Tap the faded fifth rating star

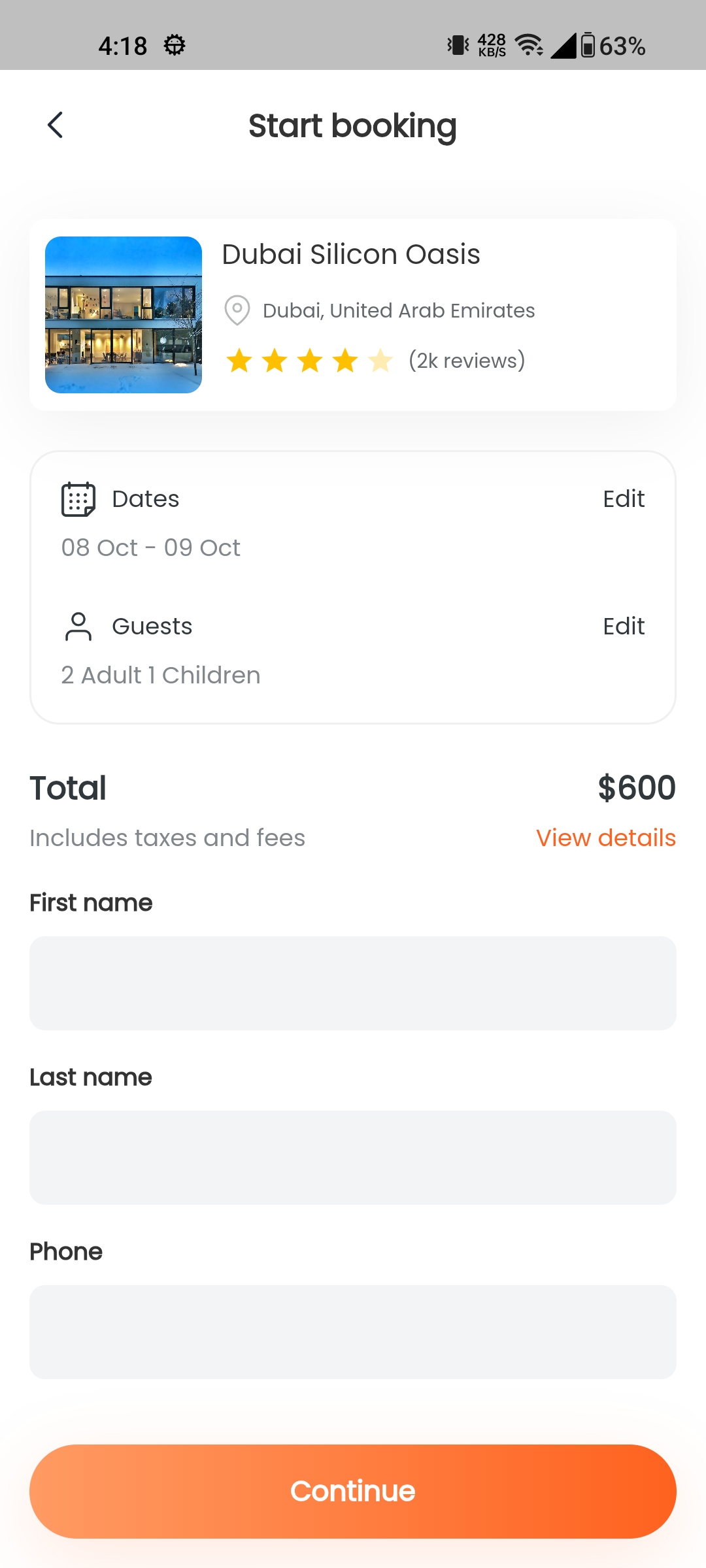(380, 361)
